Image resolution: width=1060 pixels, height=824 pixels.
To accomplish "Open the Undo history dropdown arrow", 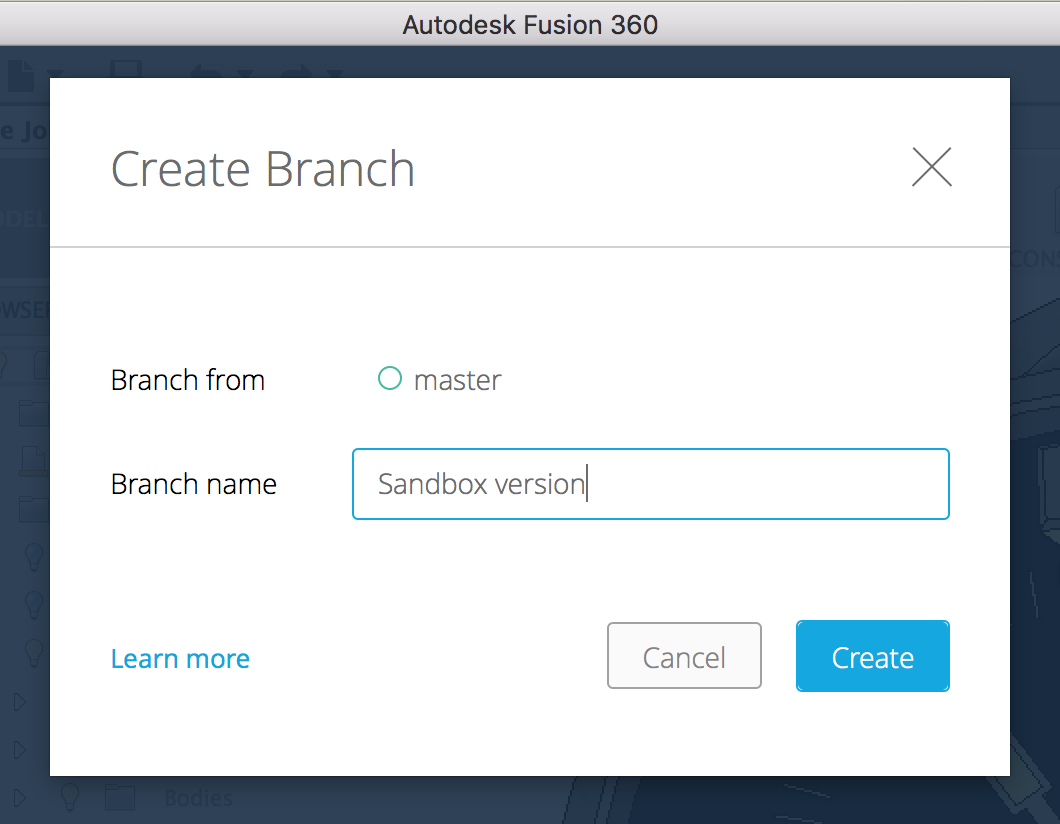I will tap(241, 74).
